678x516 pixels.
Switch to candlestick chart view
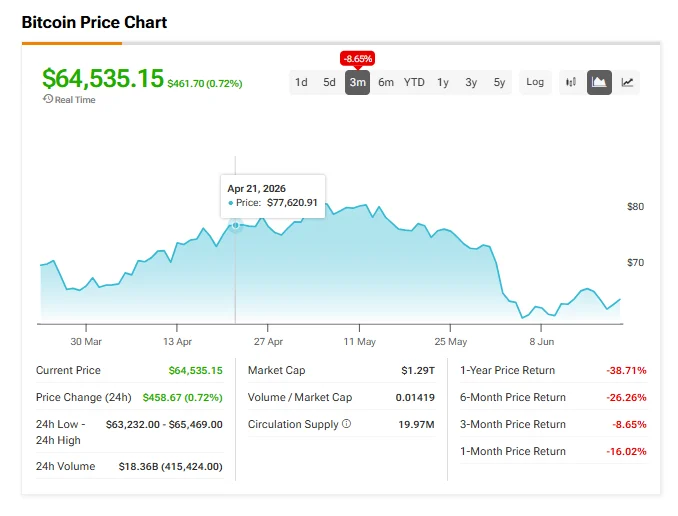[571, 82]
